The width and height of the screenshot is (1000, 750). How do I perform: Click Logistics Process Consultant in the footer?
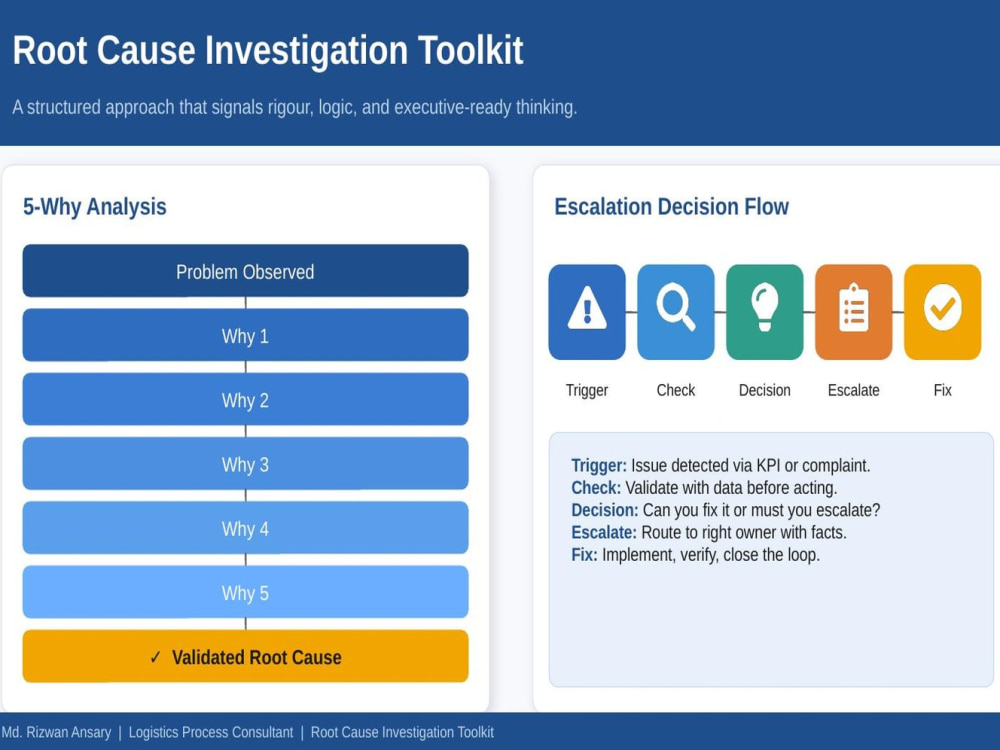click(x=211, y=732)
